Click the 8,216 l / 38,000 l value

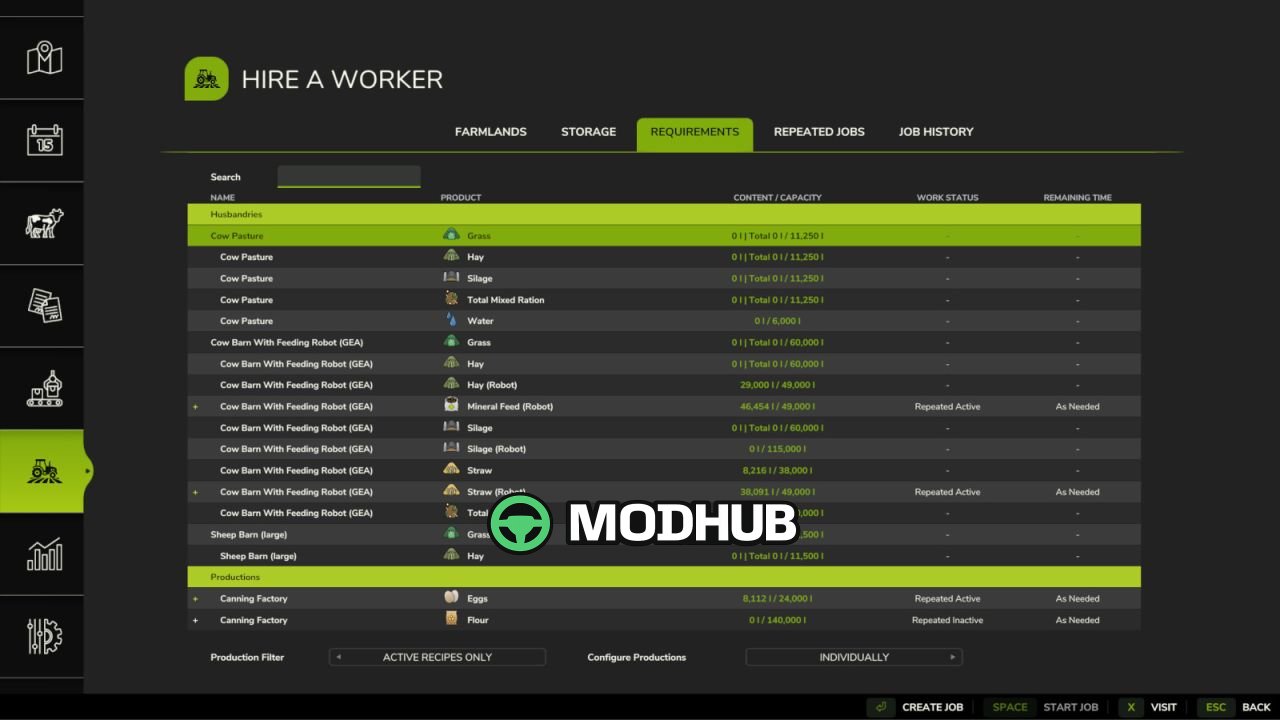click(777, 470)
